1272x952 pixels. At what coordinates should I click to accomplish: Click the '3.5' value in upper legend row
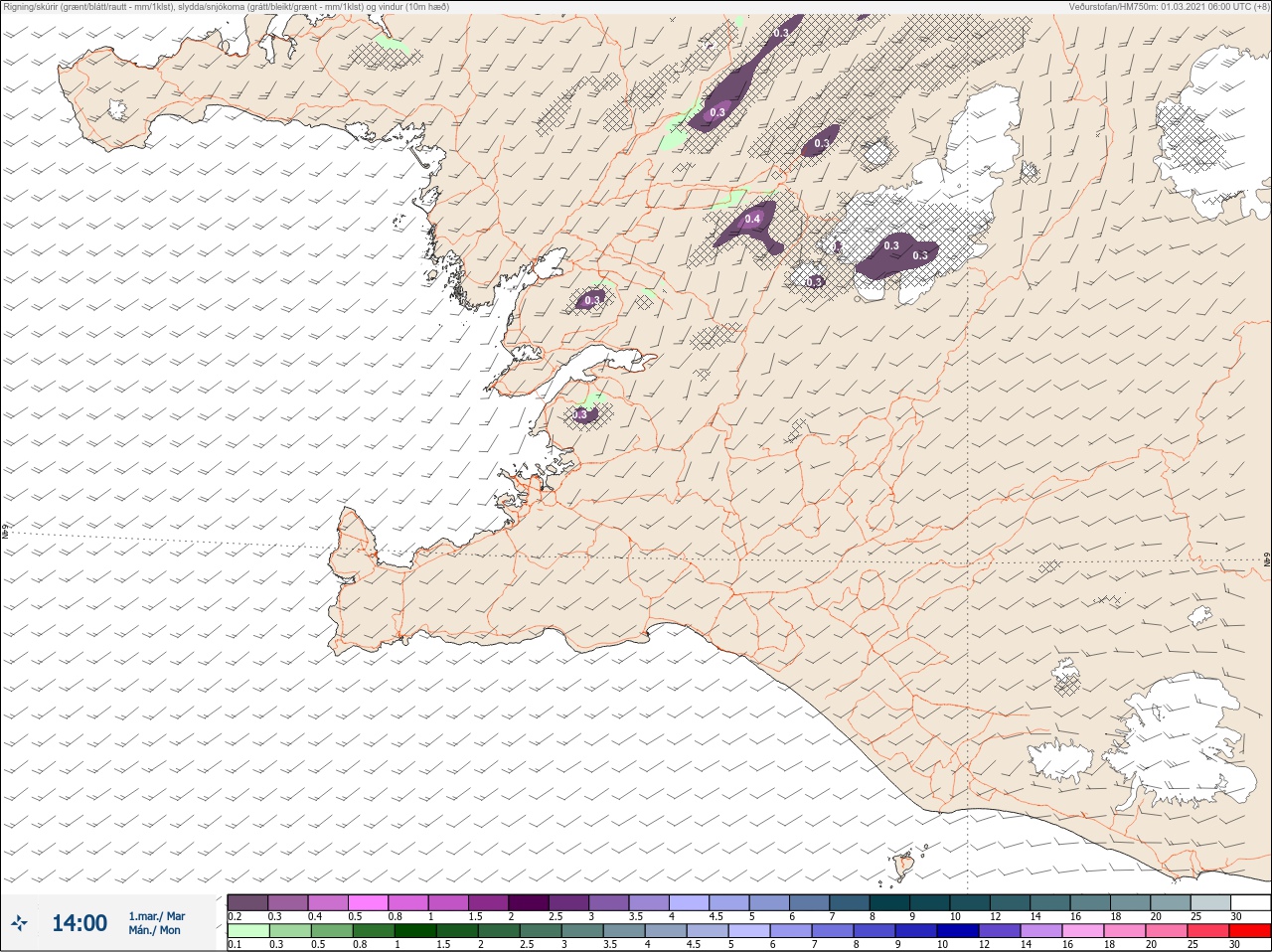[634, 916]
